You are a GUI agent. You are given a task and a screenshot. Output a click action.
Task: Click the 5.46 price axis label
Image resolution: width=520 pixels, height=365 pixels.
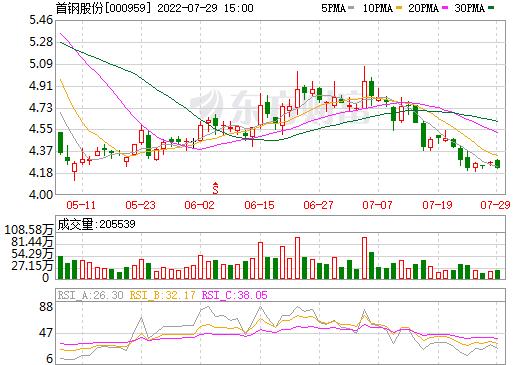tap(41, 20)
